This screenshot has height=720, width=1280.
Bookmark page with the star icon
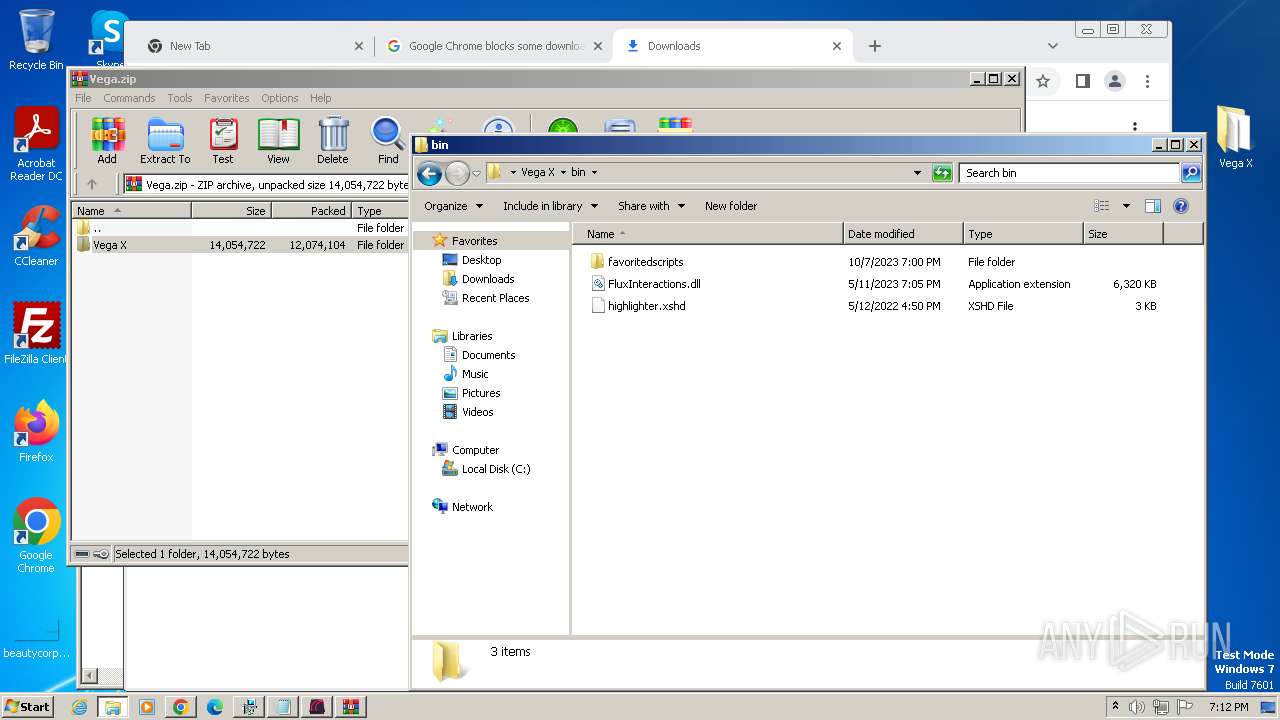tap(1043, 81)
